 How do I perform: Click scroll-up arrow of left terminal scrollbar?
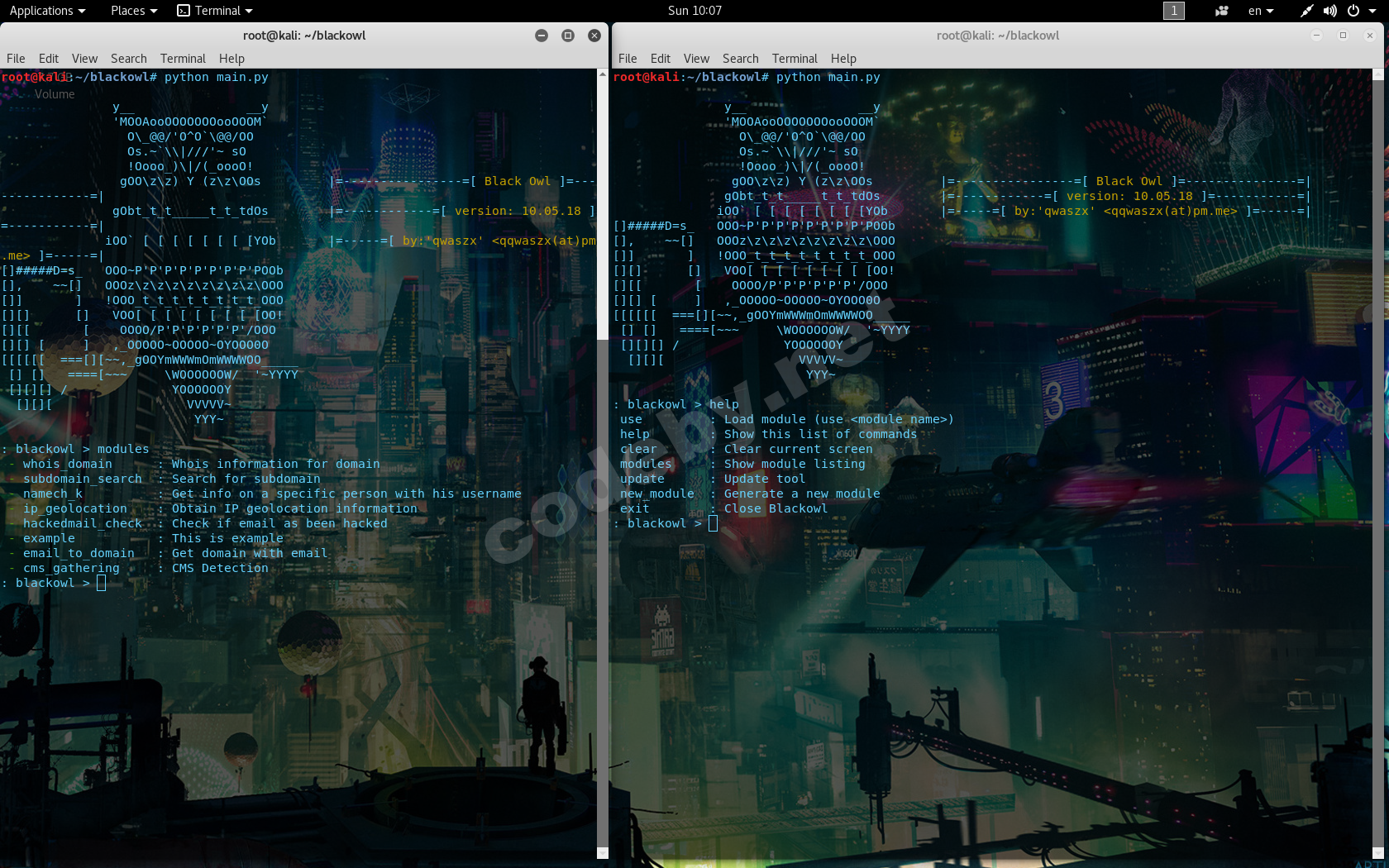coord(602,74)
